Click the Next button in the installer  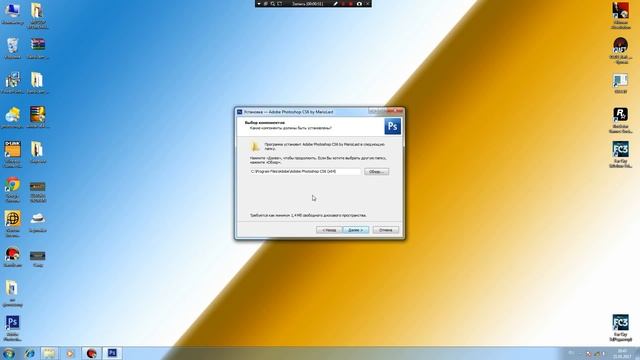[356, 230]
